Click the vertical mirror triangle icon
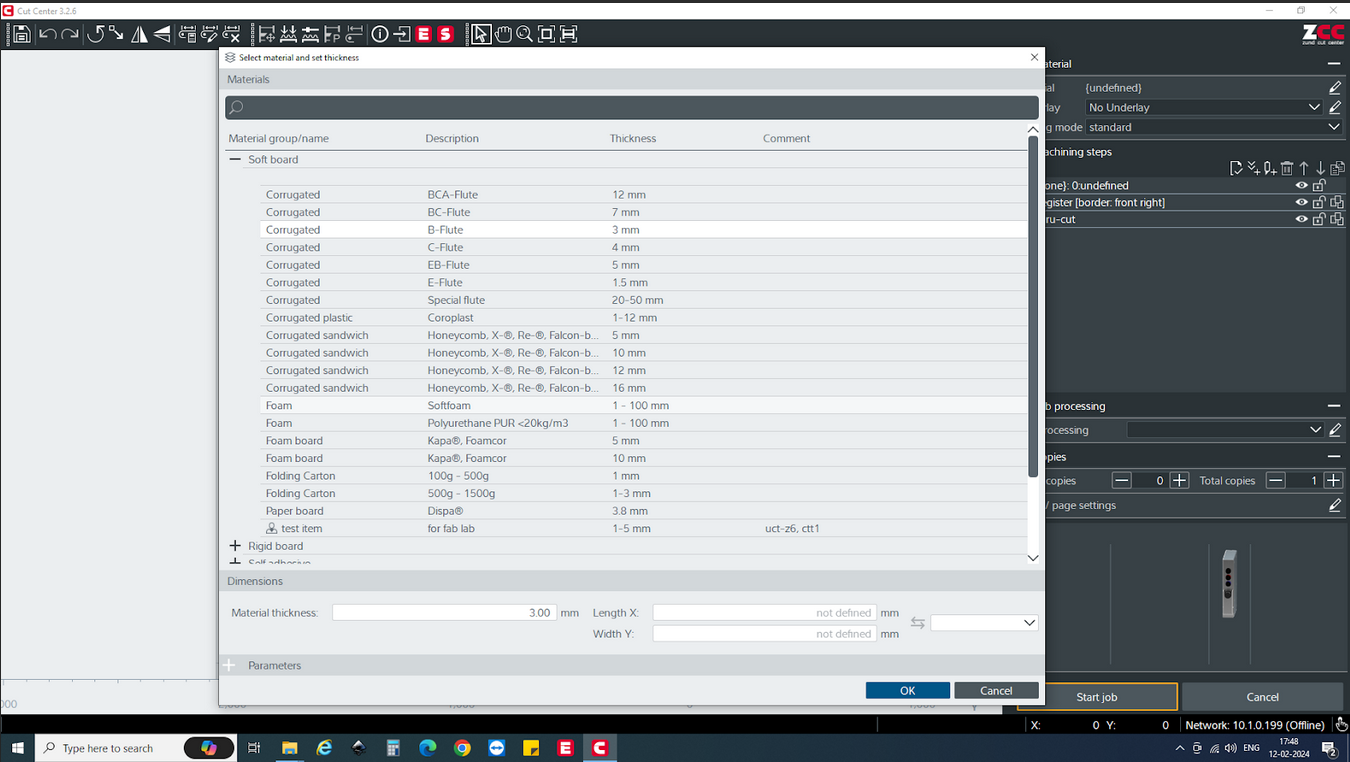Screen dimensions: 1350x762 coord(139,34)
